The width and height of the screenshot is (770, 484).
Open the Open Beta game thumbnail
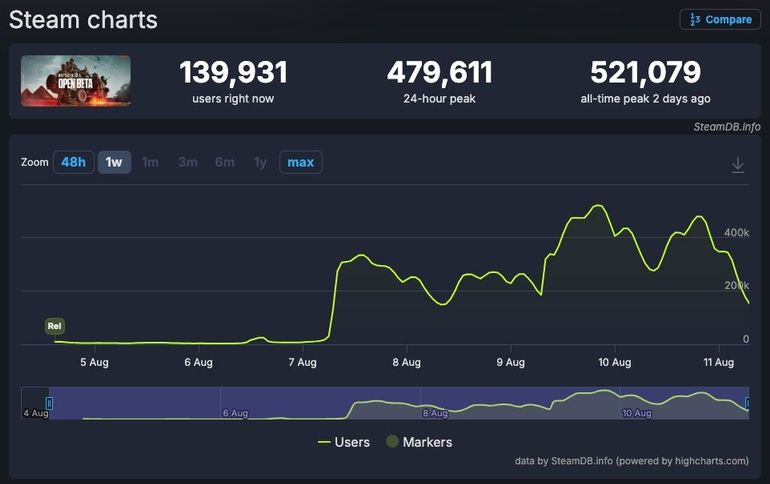(x=76, y=81)
